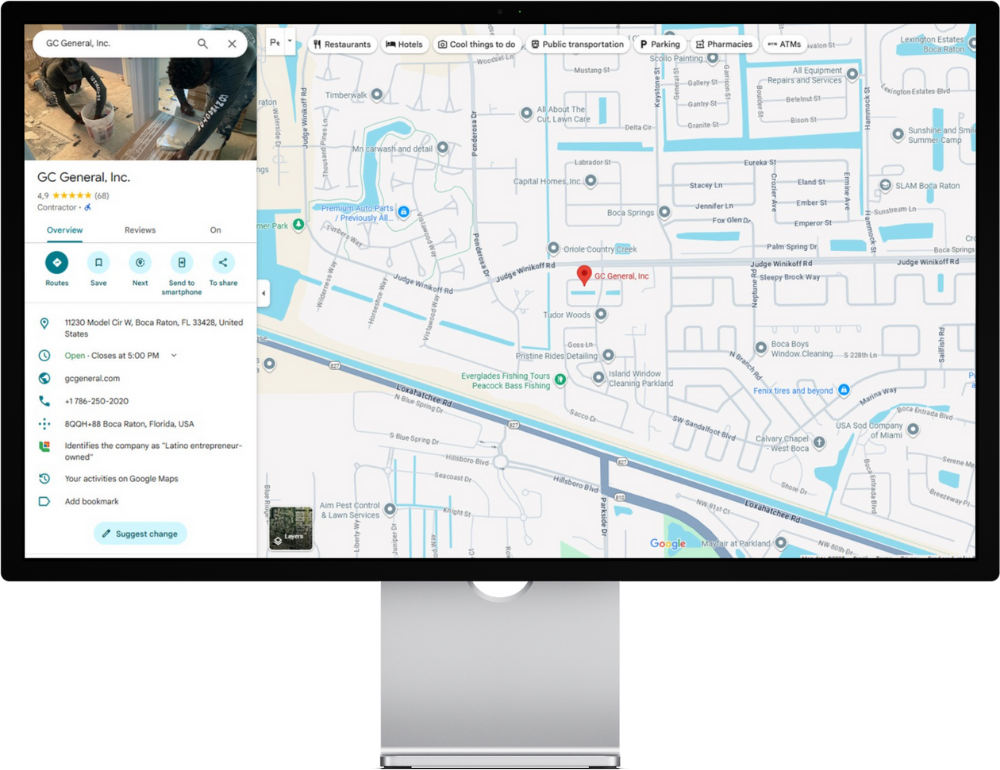Click the address 11230 Model Cir W
This screenshot has width=1000, height=770.
point(153,328)
